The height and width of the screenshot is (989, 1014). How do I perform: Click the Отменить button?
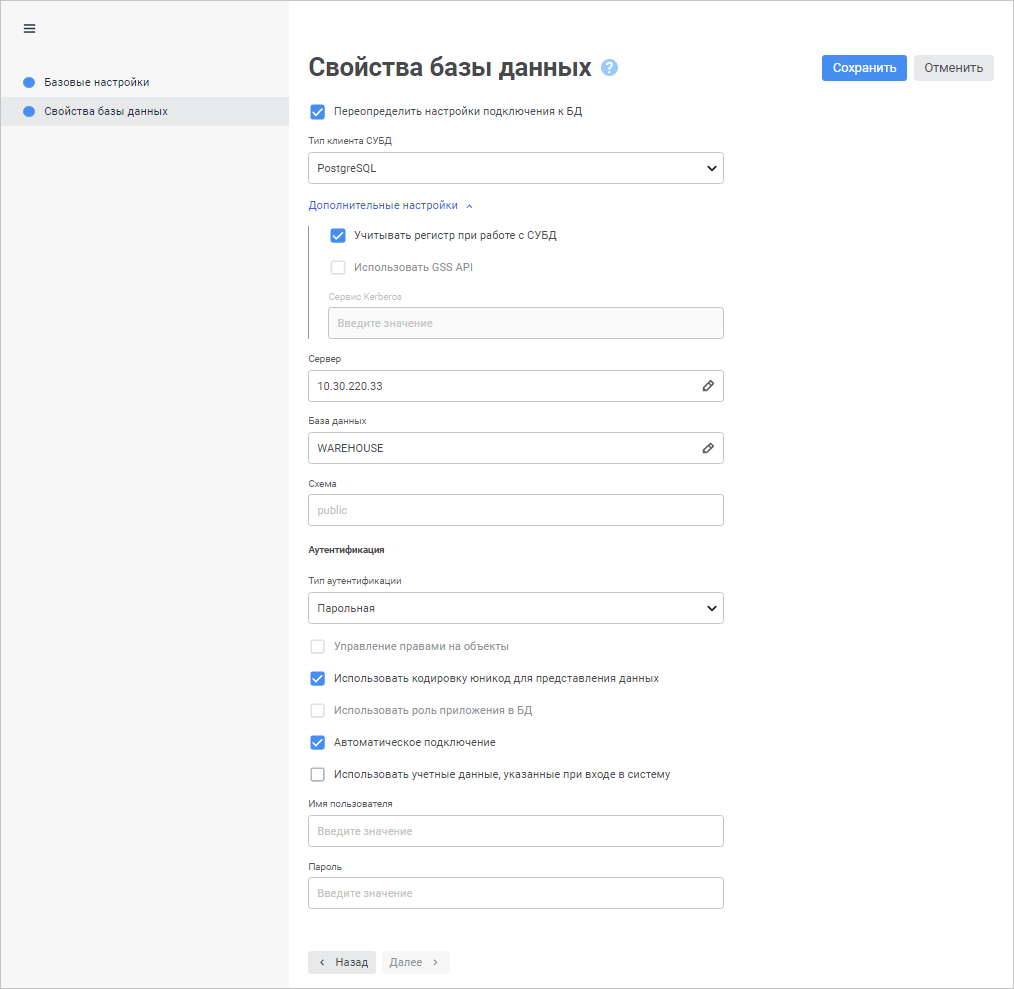[953, 68]
